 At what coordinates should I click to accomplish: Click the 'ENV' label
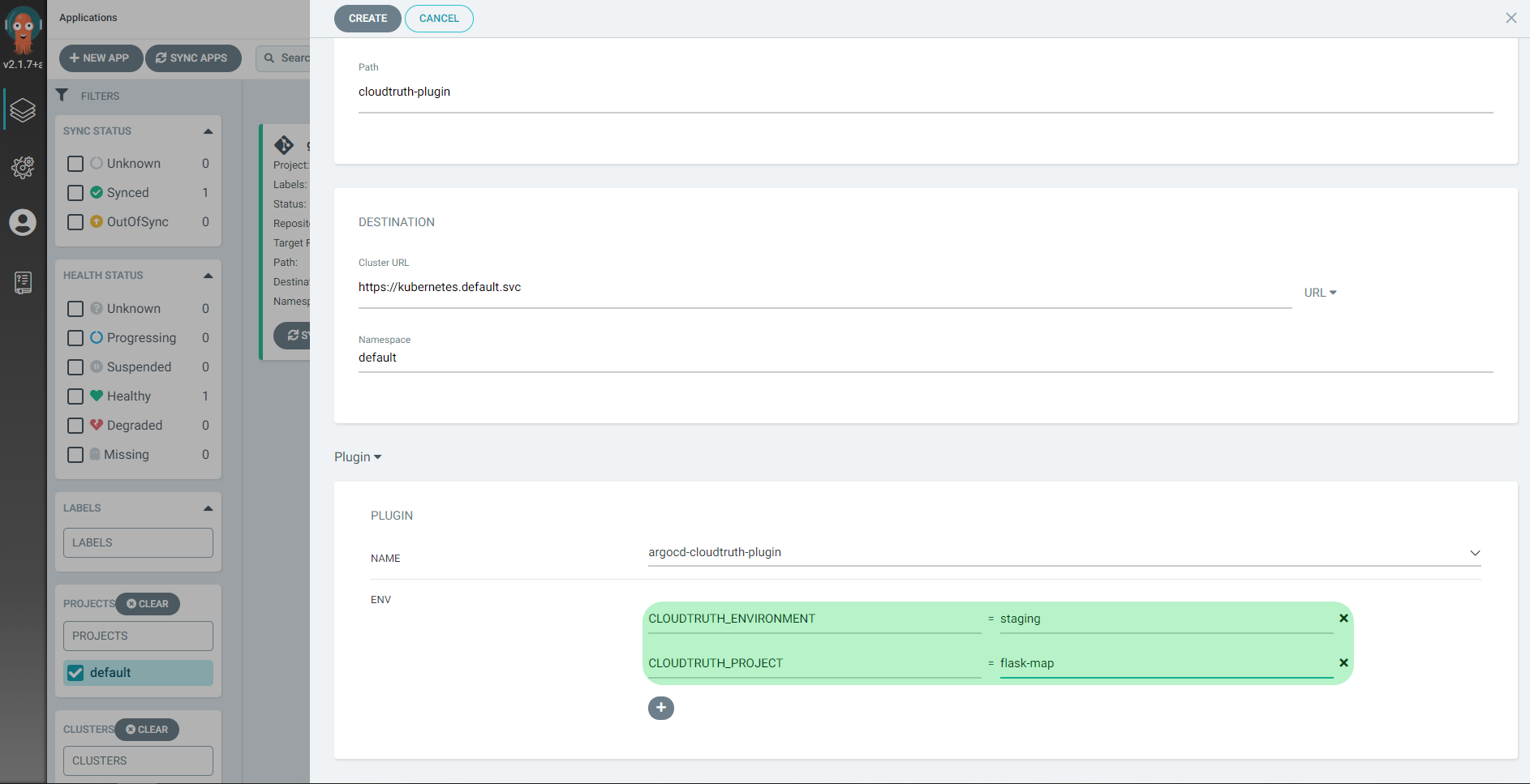tap(380, 600)
